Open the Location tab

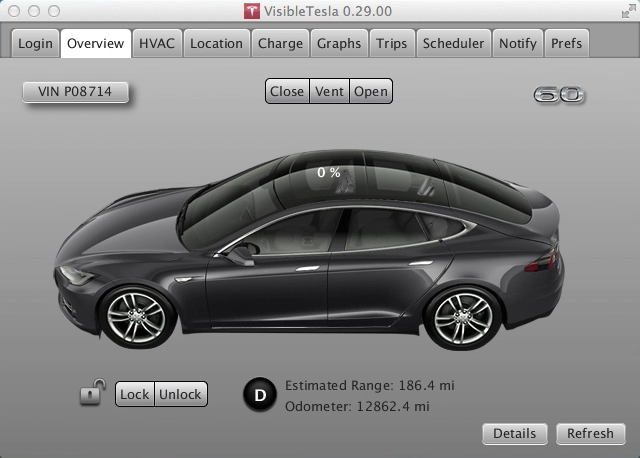click(216, 43)
